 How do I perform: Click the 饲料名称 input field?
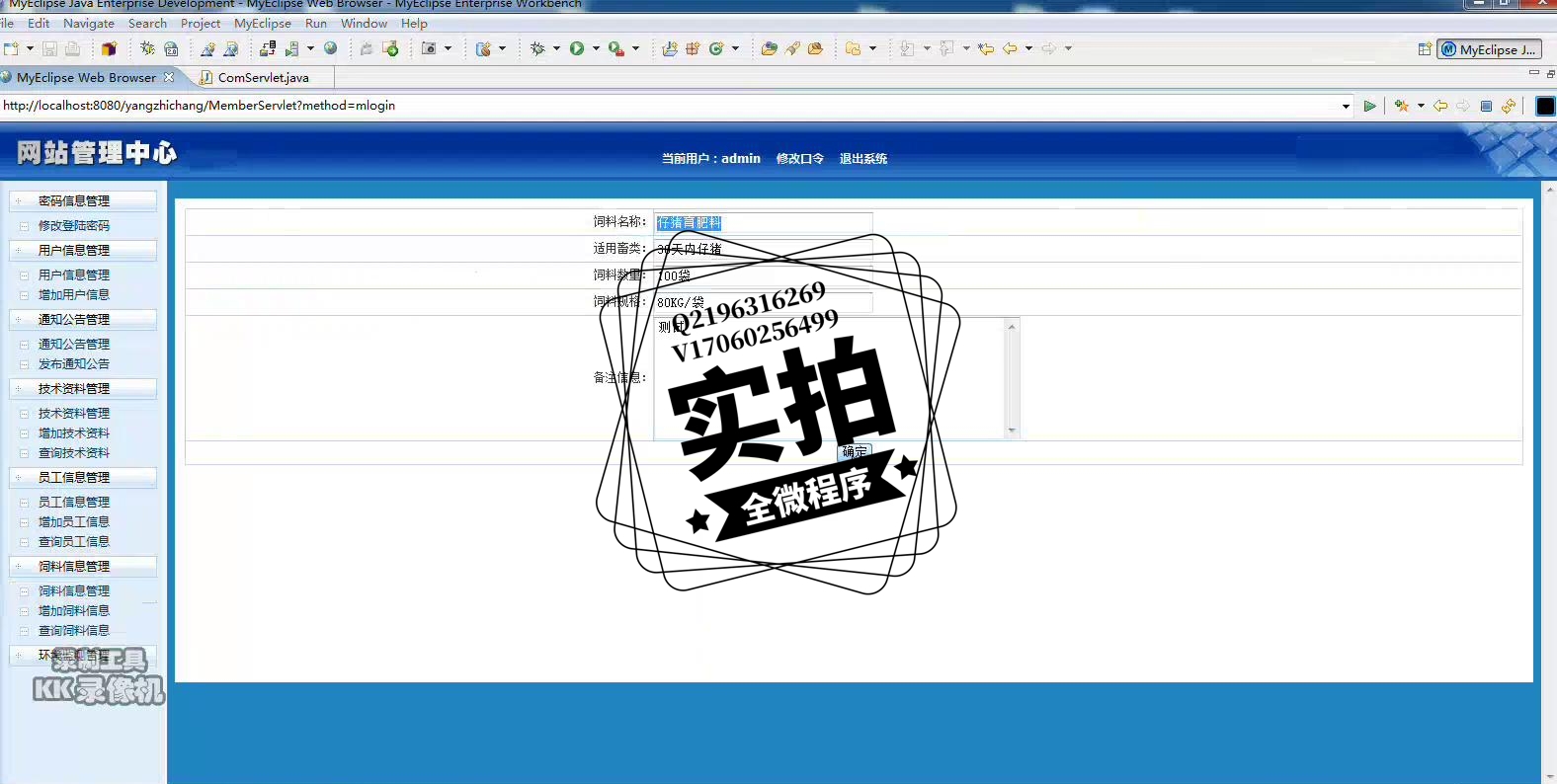pos(763,223)
